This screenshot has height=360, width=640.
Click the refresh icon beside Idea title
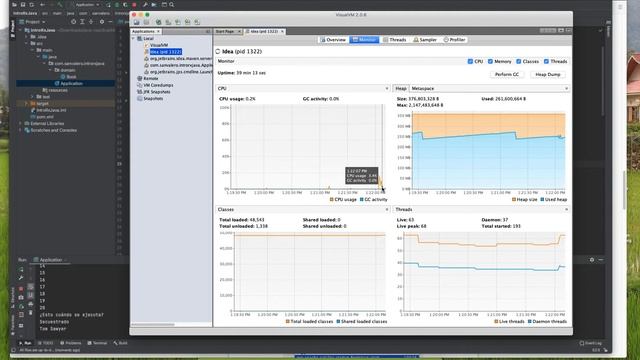(218, 51)
